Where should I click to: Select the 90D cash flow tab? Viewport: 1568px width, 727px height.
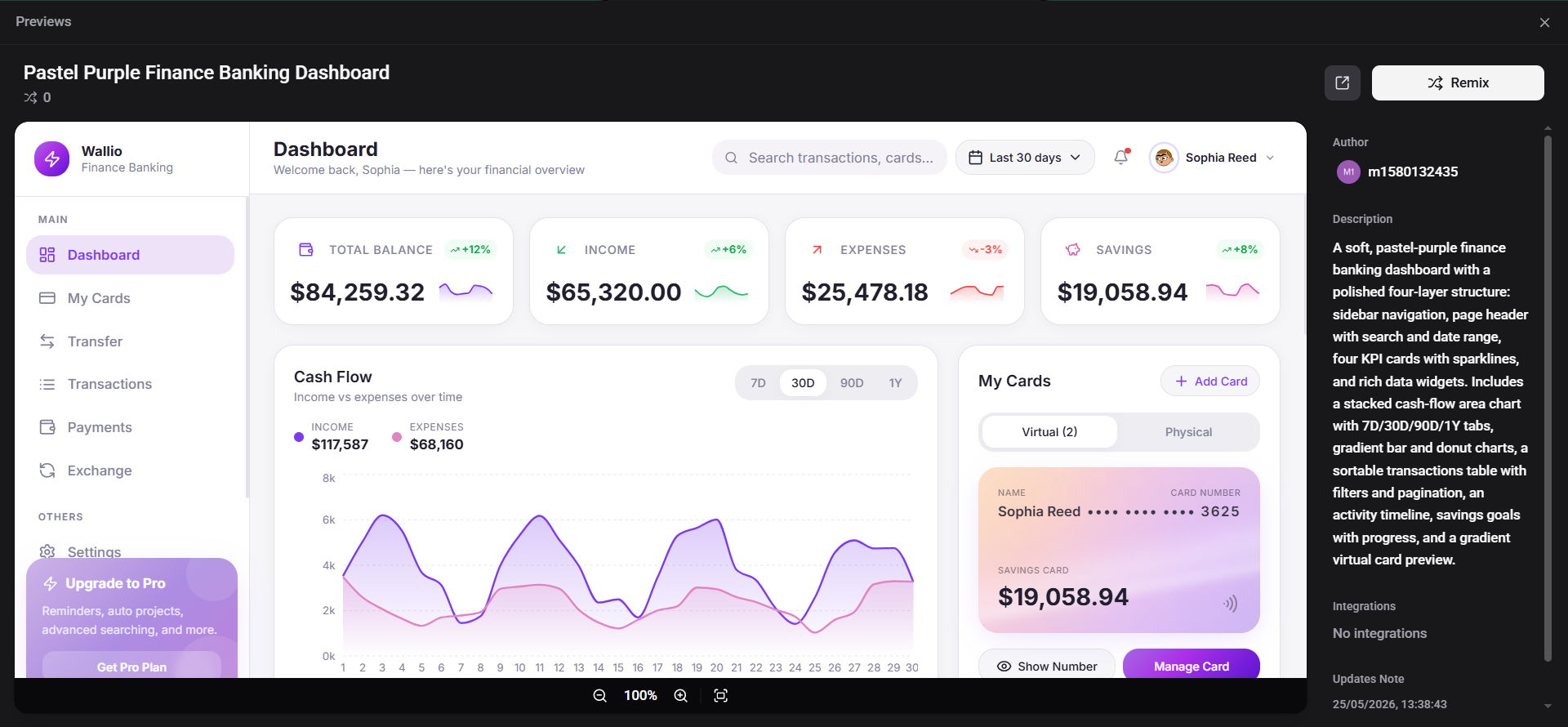(852, 382)
